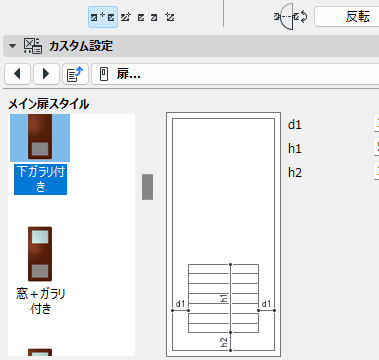Image resolution: width=379 pixels, height=360 pixels.
Task: Click the door style list scrollbar thumb
Action: coord(147,187)
